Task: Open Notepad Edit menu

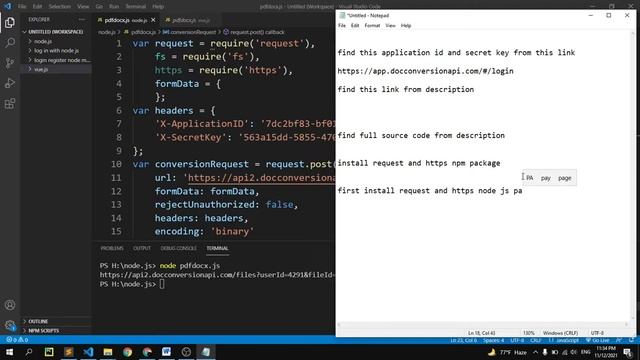Action: click(355, 26)
